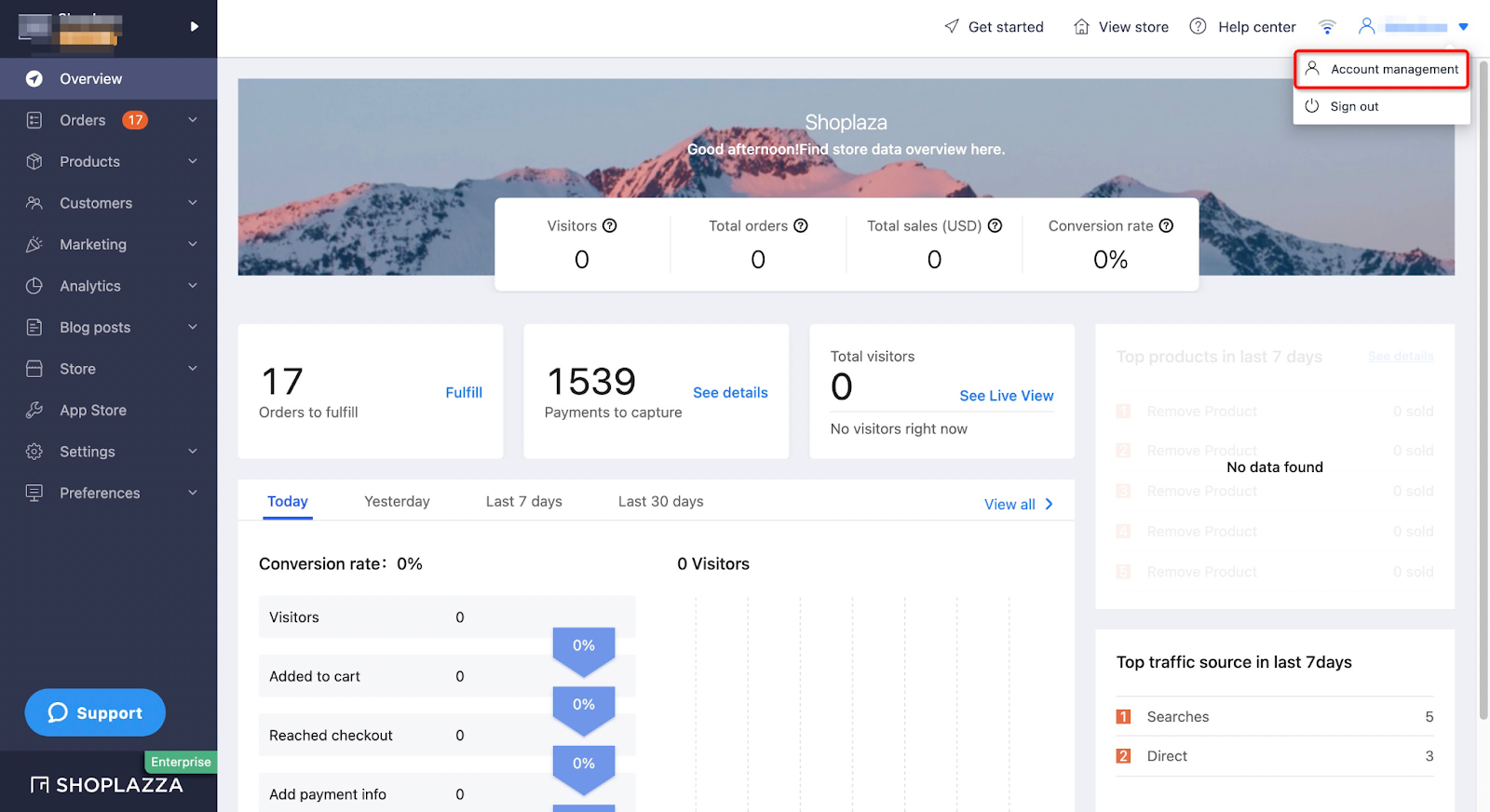This screenshot has height=812, width=1490.
Task: Switch to the Last 7 days tab
Action: (x=524, y=502)
